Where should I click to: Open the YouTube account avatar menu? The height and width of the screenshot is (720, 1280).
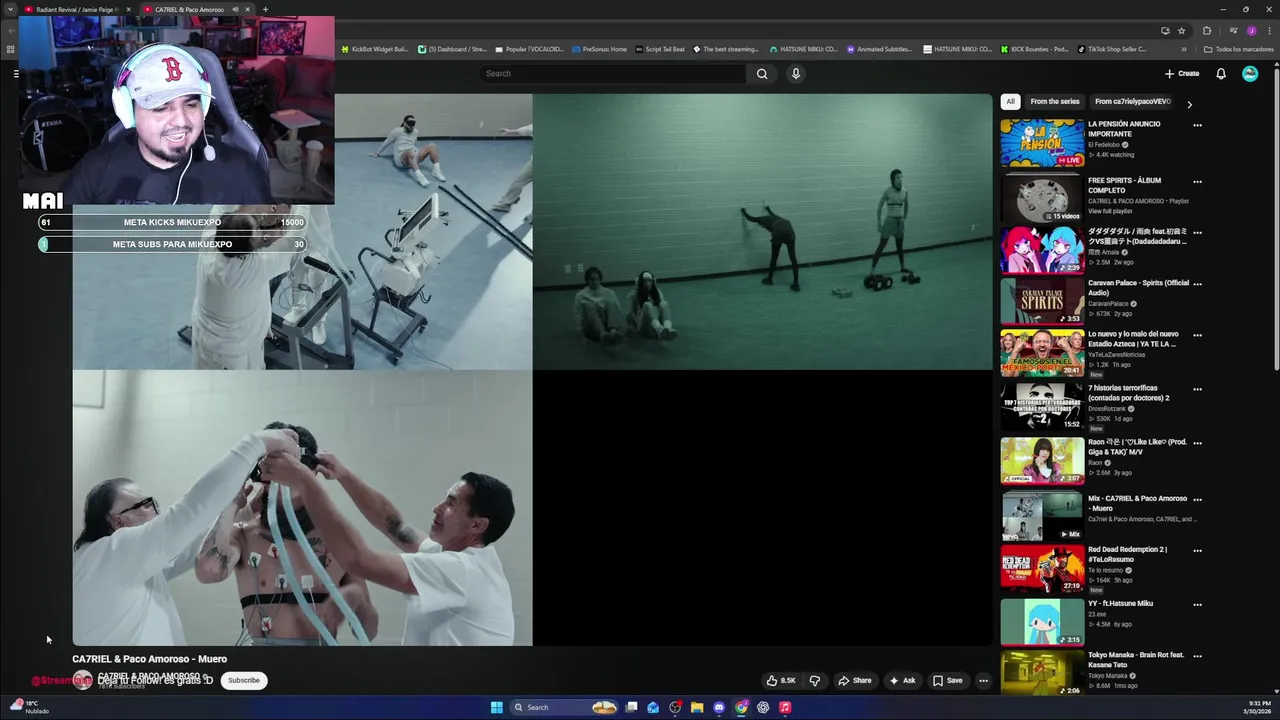pyautogui.click(x=1250, y=73)
